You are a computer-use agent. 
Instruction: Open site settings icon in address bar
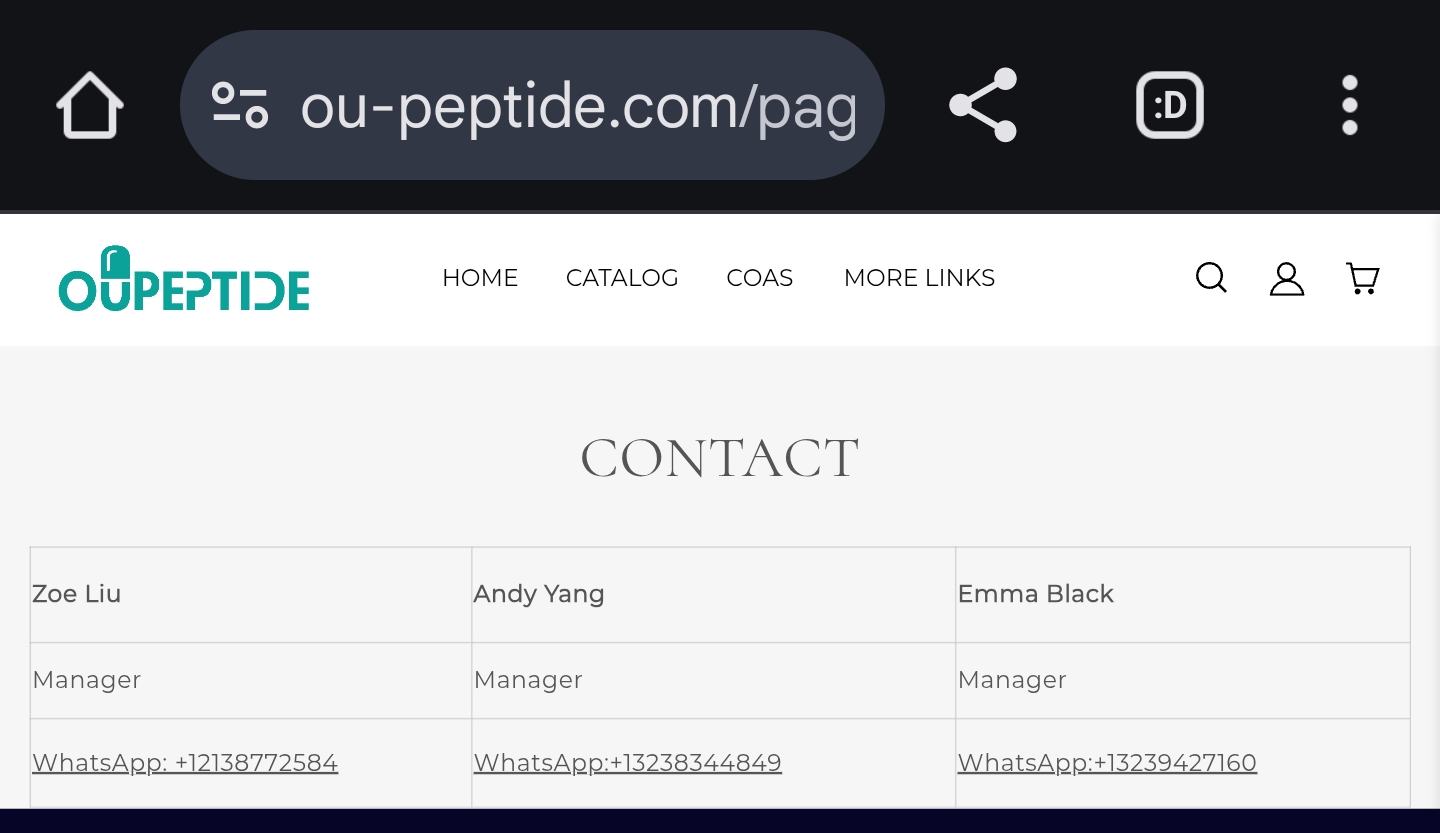[x=240, y=105]
